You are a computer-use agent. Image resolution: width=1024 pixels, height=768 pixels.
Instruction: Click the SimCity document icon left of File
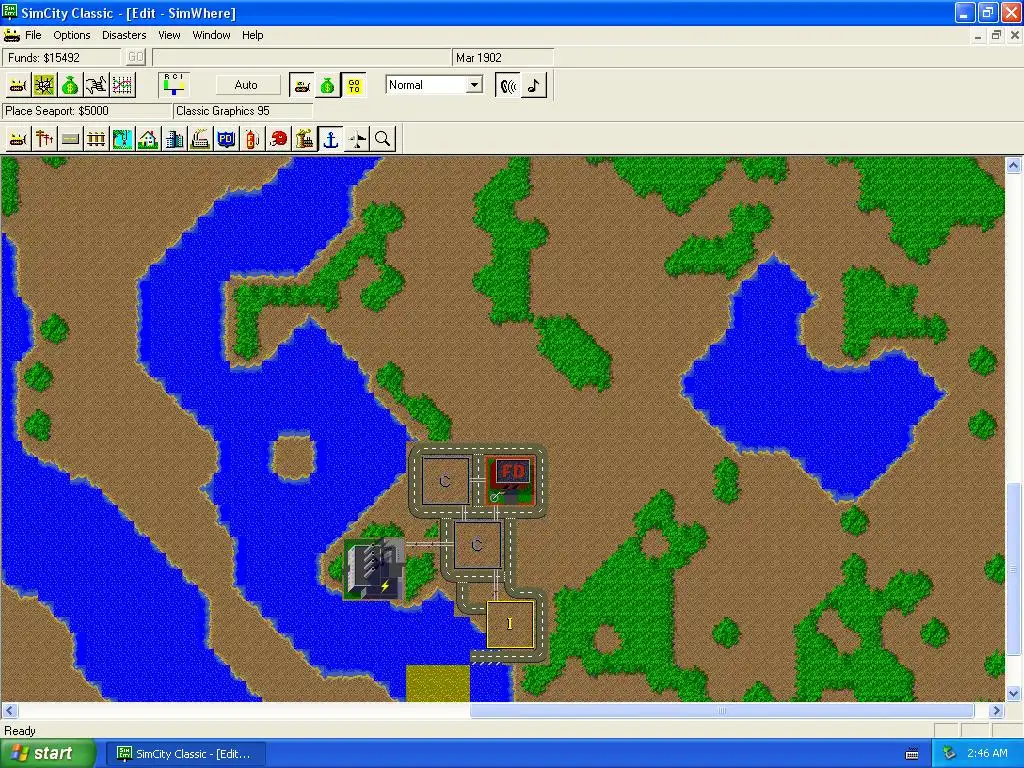(12, 35)
